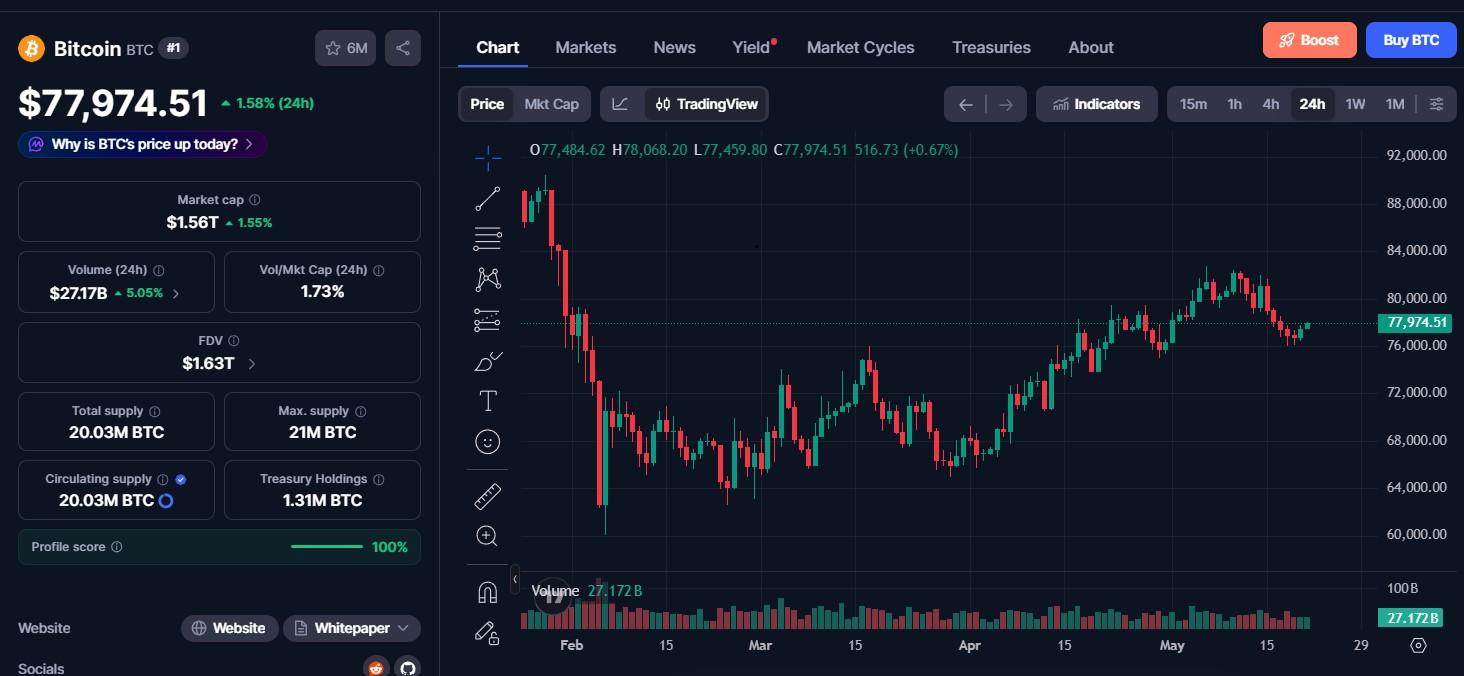Image resolution: width=1464 pixels, height=676 pixels.
Task: Switch to simple line chart view
Action: [x=621, y=104]
